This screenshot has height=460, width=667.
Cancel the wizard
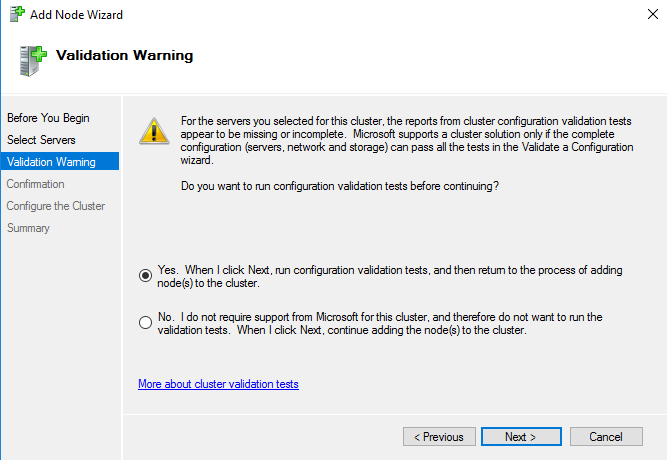click(606, 437)
